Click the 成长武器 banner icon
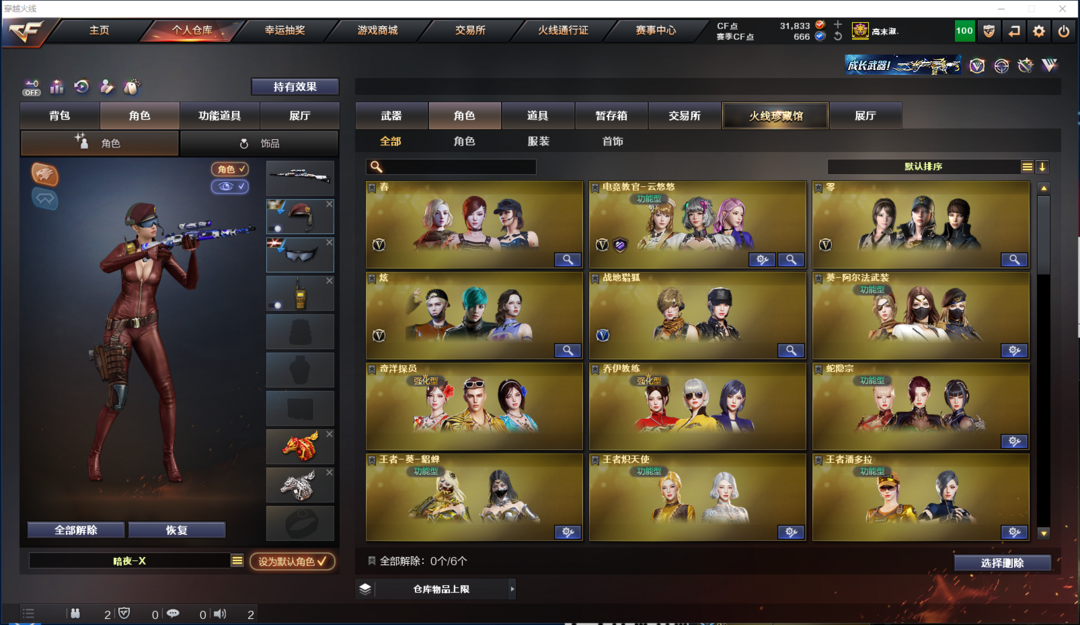This screenshot has width=1080, height=625. point(902,65)
